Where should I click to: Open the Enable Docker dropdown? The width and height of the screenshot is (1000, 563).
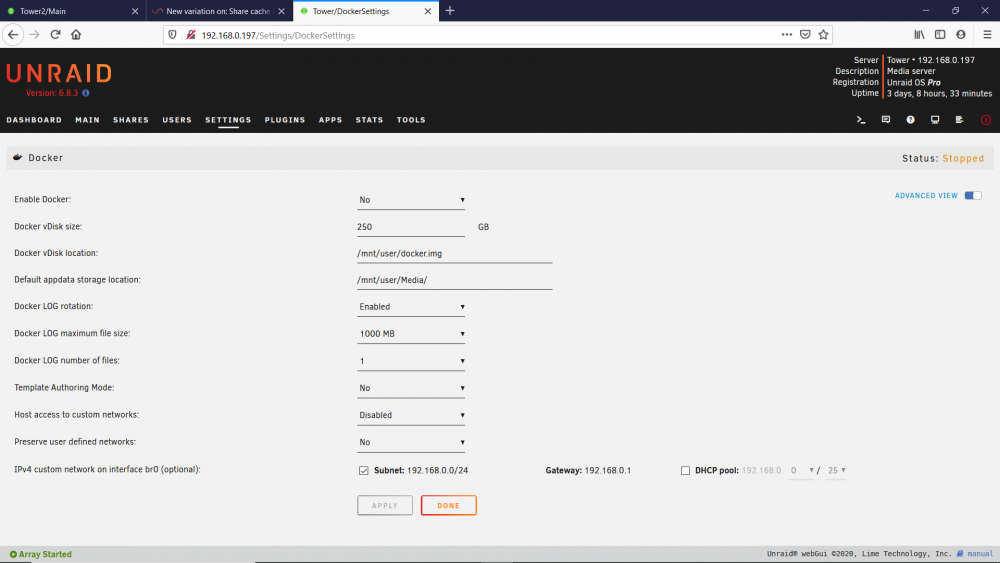(x=411, y=200)
